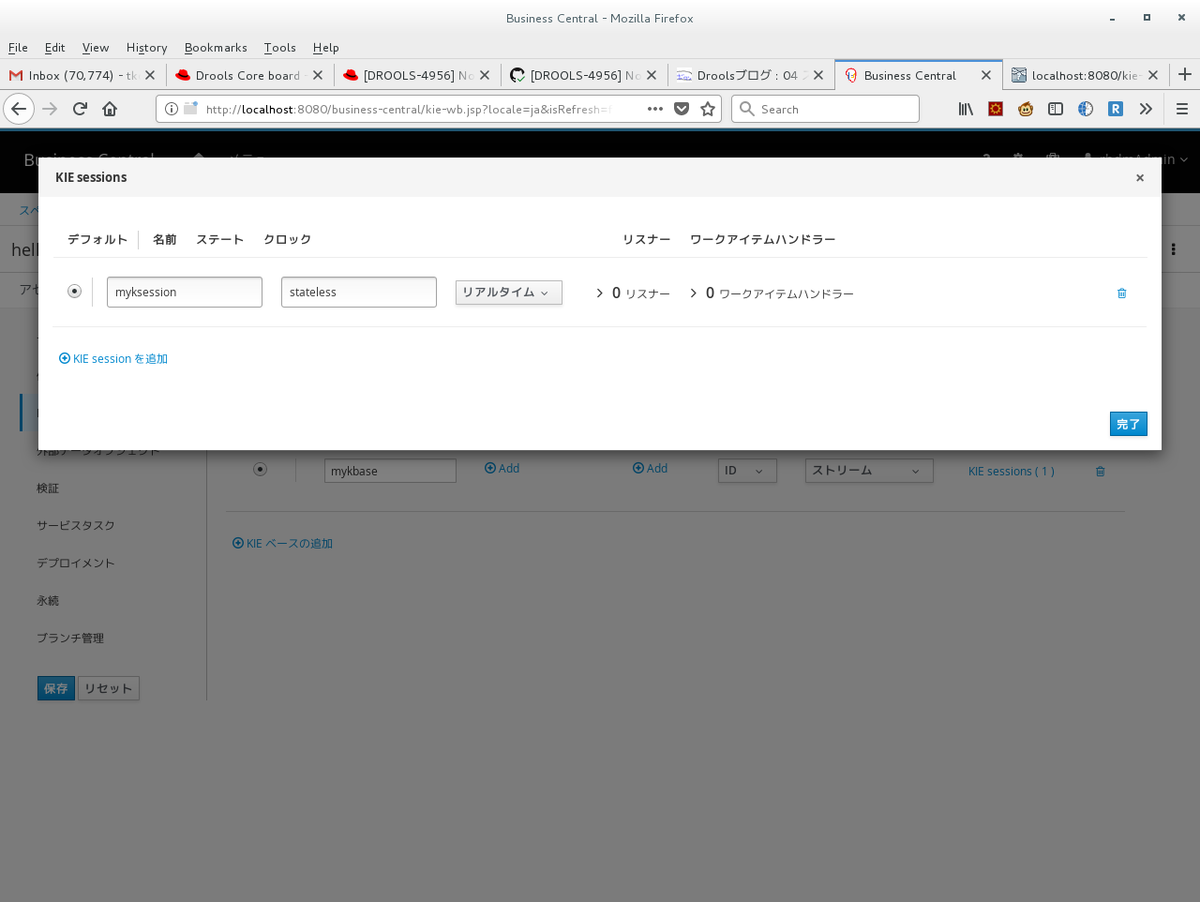The height and width of the screenshot is (902, 1200).
Task: Switch to the localhost:8080/kie tab
Action: coord(1085,75)
